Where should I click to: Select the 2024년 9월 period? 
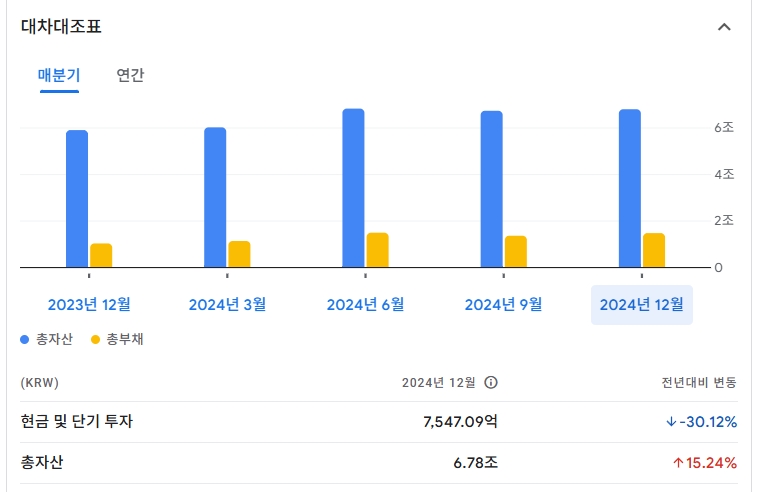tap(504, 305)
